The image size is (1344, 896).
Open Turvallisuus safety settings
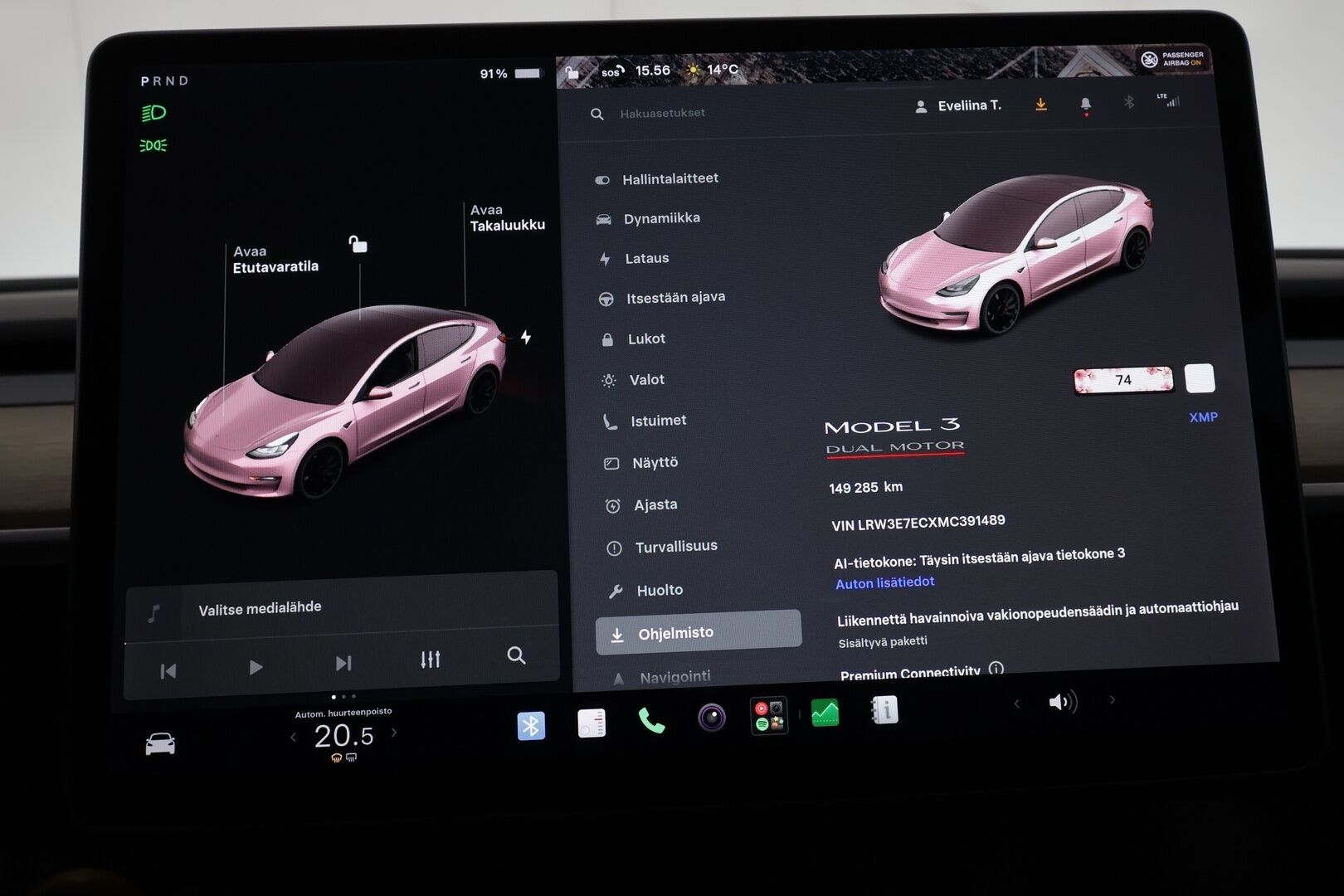click(x=663, y=548)
